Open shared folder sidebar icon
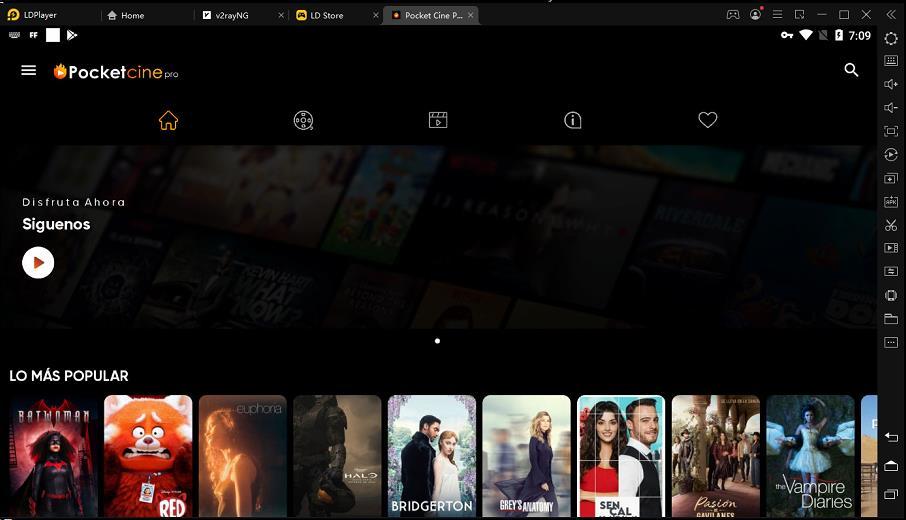906x520 pixels. click(x=891, y=319)
